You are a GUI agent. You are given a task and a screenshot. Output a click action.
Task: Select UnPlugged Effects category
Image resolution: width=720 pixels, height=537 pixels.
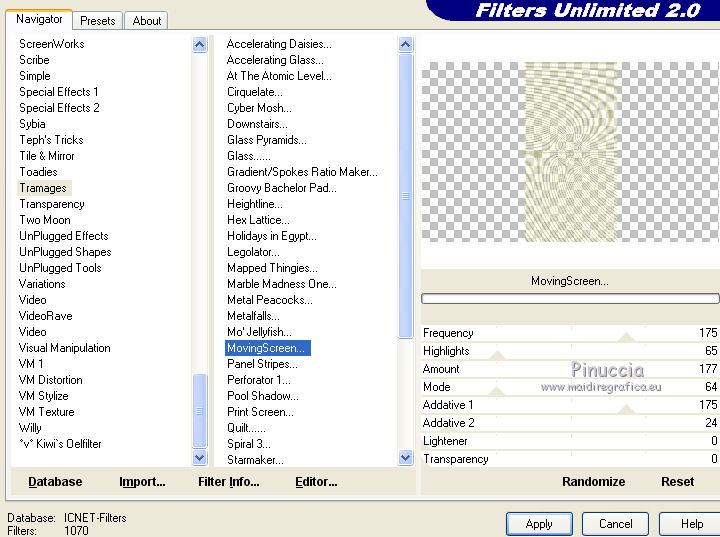tap(64, 236)
